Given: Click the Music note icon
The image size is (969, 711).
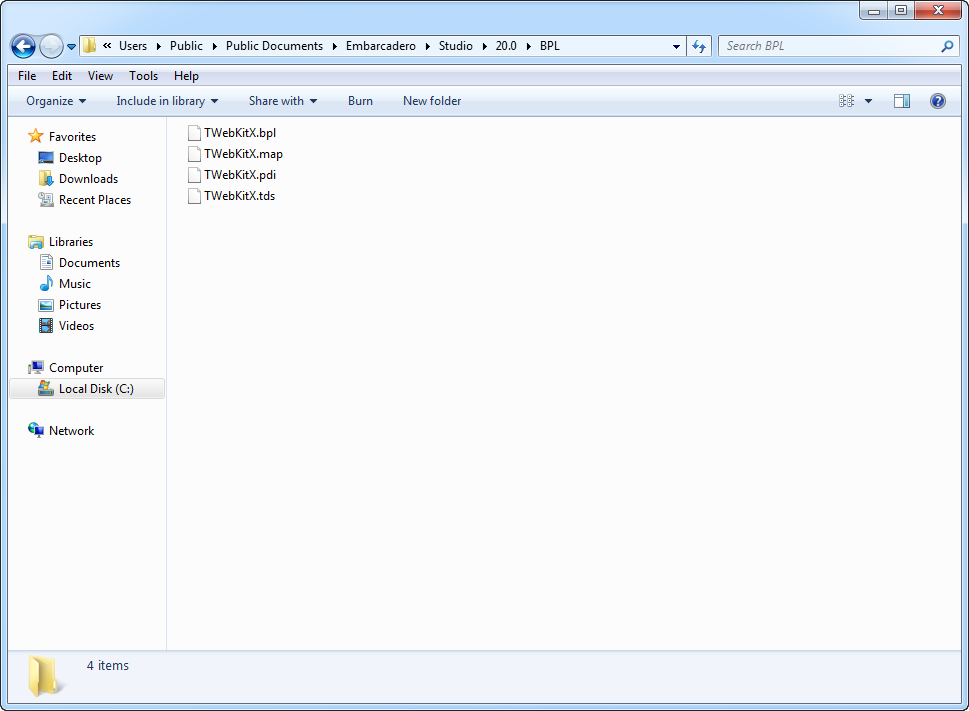Looking at the screenshot, I should coord(46,284).
